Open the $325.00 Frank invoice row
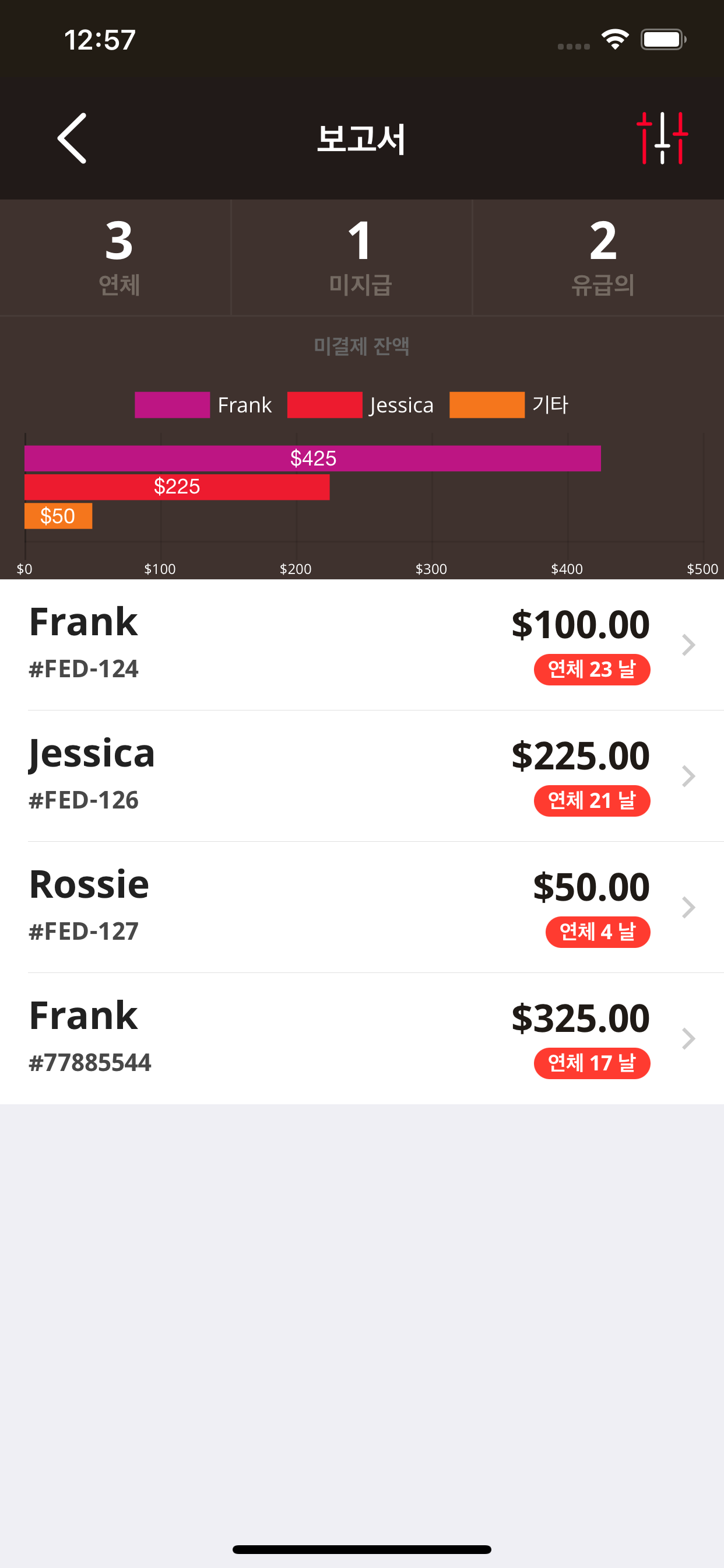Viewport: 724px width, 1568px height. (362, 1038)
